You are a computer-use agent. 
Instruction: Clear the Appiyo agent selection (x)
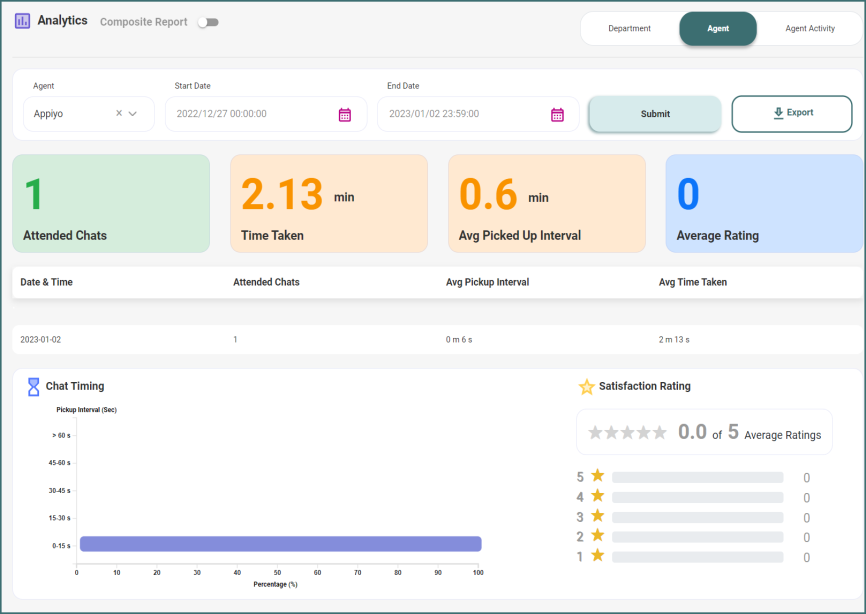pyautogui.click(x=119, y=113)
